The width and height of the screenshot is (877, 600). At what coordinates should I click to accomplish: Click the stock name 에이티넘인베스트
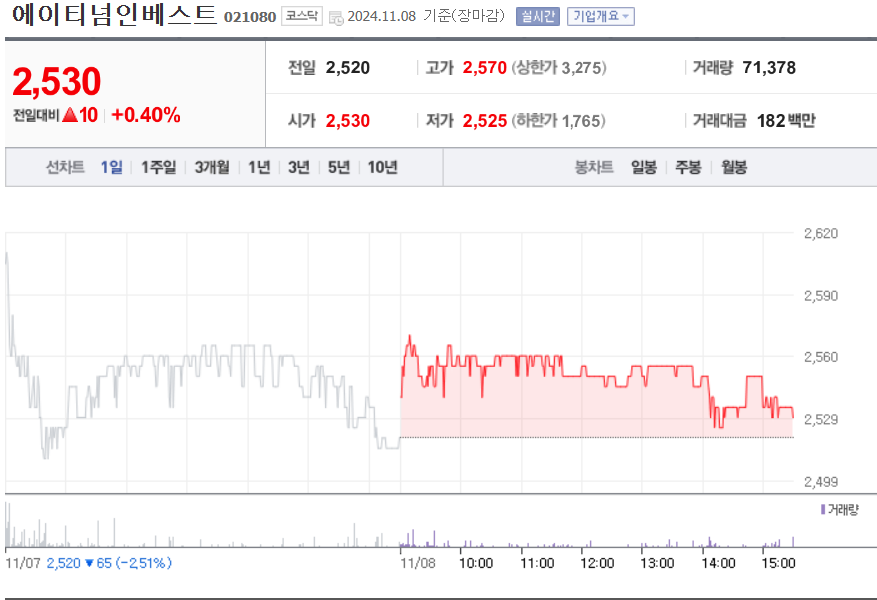(110, 16)
